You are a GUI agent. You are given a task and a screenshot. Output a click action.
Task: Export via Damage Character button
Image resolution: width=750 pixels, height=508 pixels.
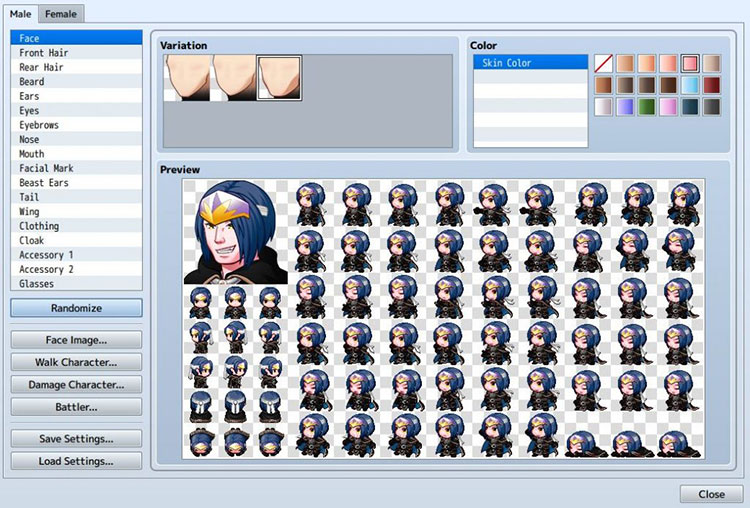click(77, 385)
